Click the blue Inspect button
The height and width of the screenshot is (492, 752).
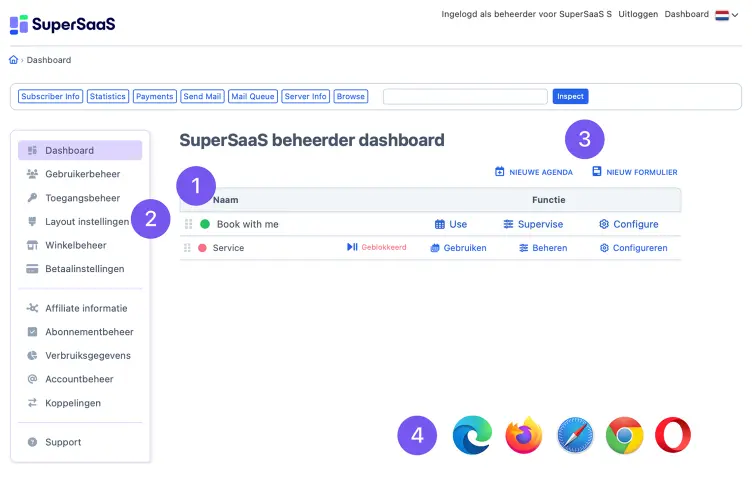pyautogui.click(x=570, y=96)
